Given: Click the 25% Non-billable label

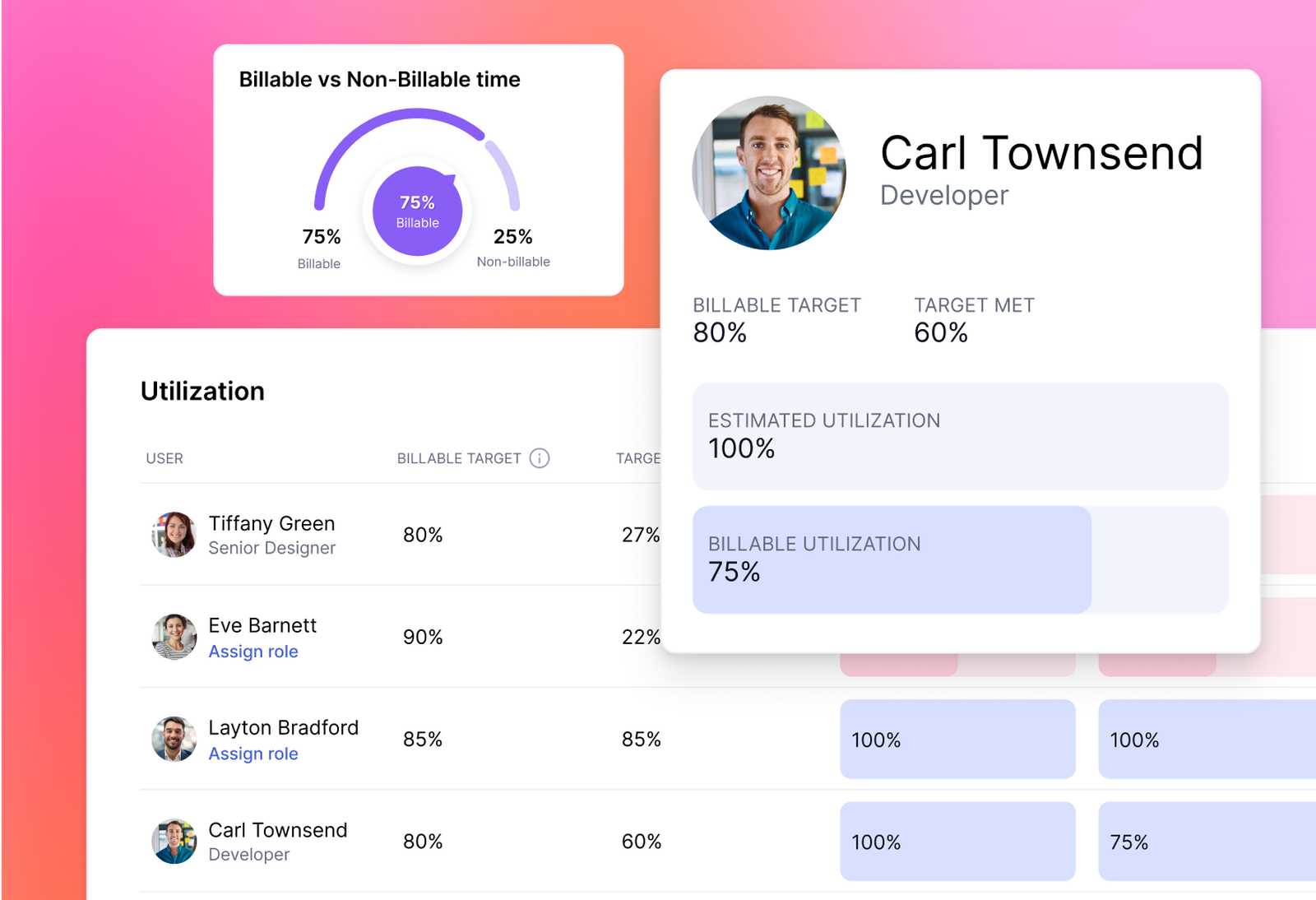Looking at the screenshot, I should (x=513, y=247).
